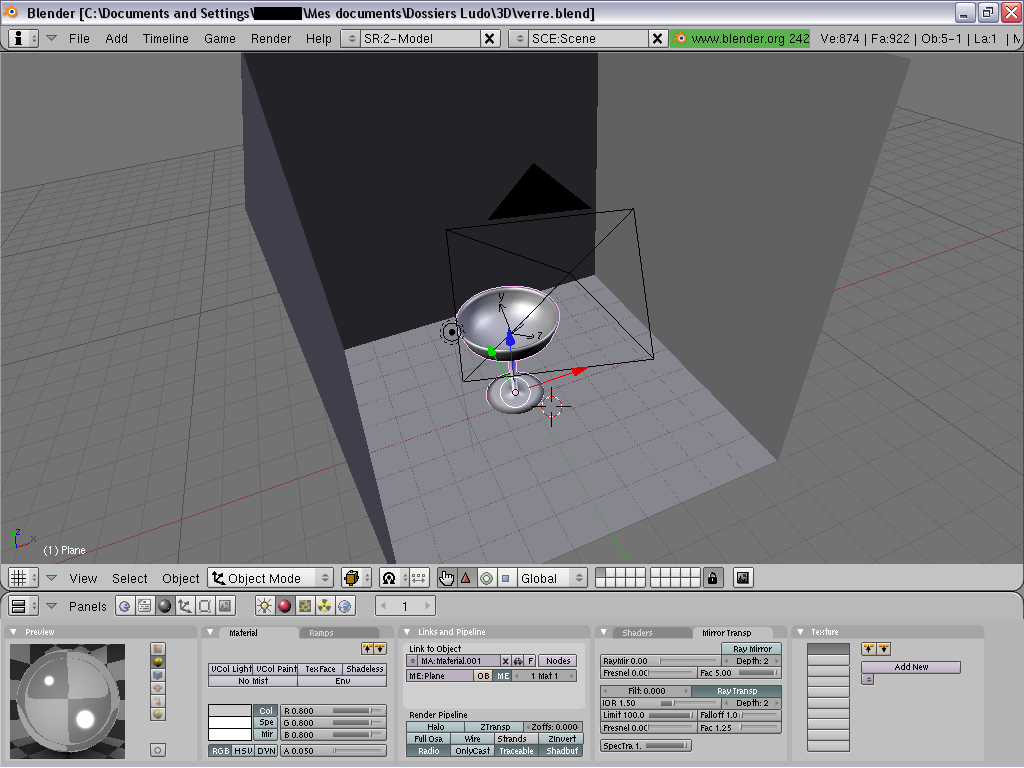Show Texture buttons sub-context icon
Viewport: 1024px width, 768px height.
(x=304, y=606)
